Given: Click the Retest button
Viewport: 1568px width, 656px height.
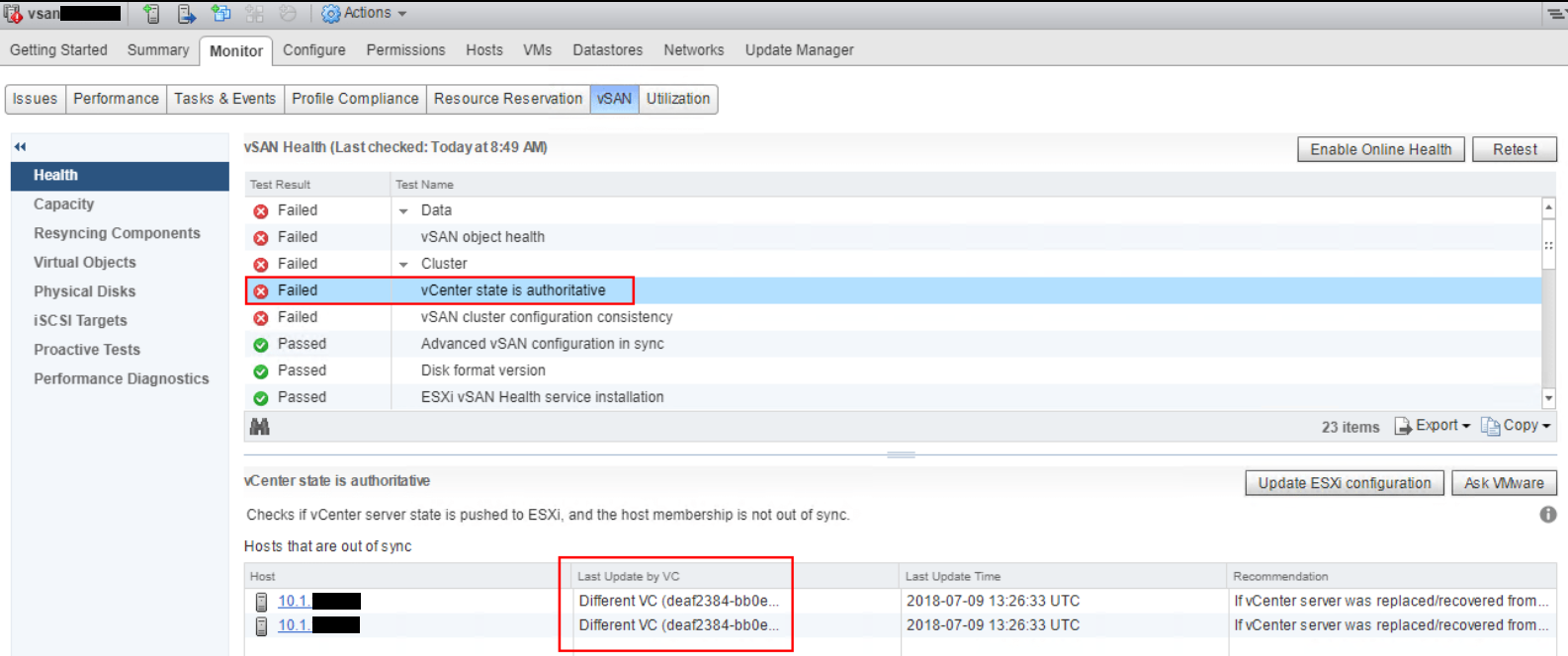Looking at the screenshot, I should click(1515, 149).
